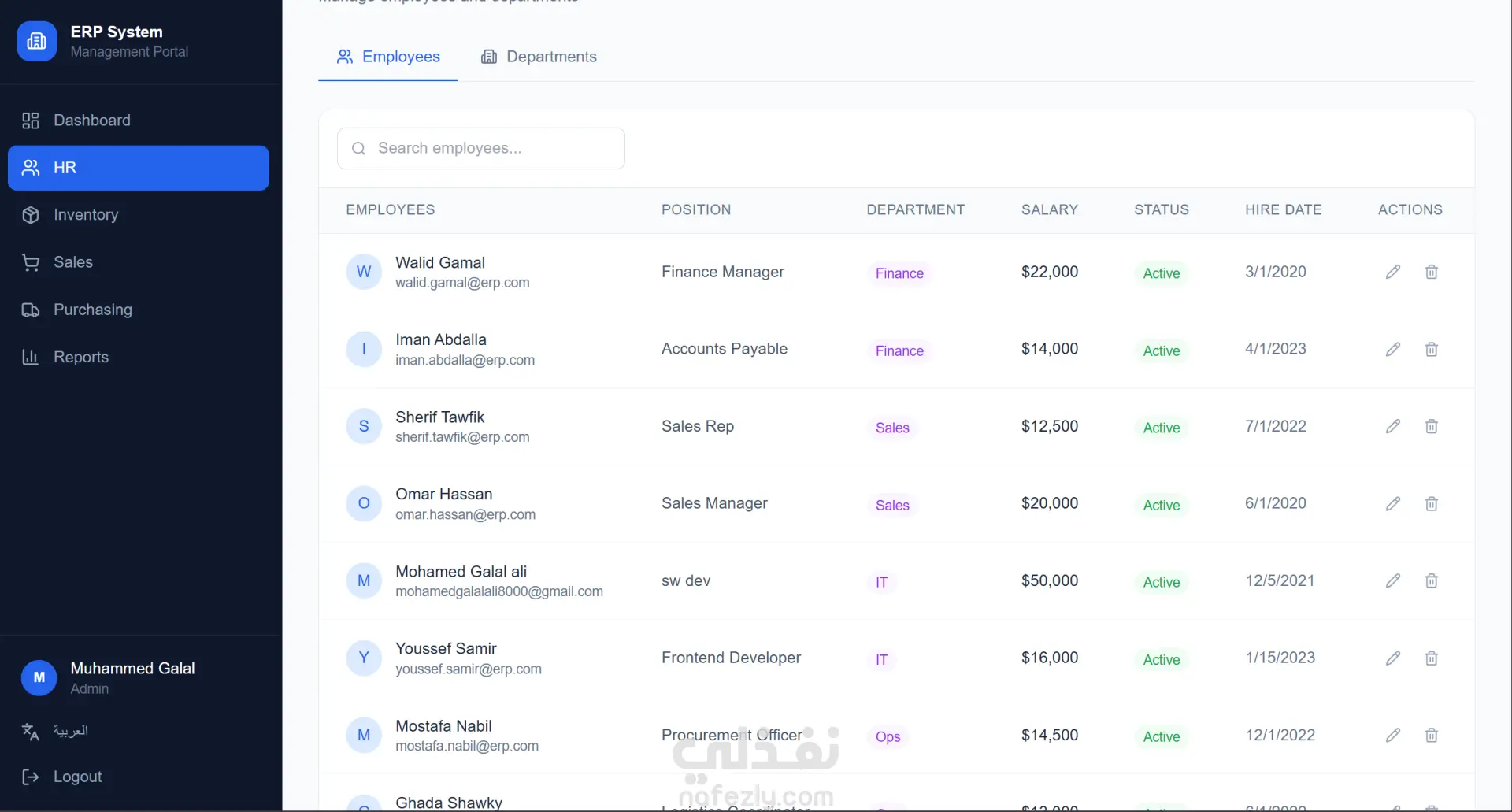Viewport: 1512px width, 812px height.
Task: Click Muhammed Galal's admin avatar
Action: click(39, 677)
